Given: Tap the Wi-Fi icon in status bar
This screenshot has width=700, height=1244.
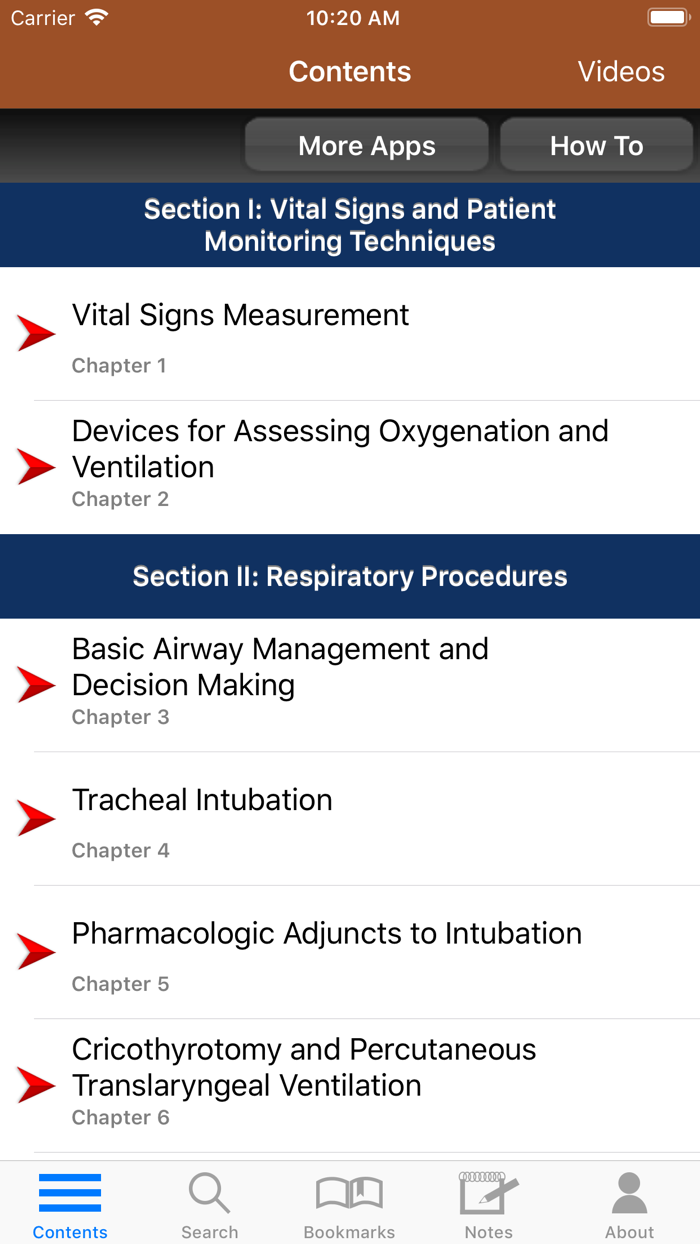Looking at the screenshot, I should (97, 18).
